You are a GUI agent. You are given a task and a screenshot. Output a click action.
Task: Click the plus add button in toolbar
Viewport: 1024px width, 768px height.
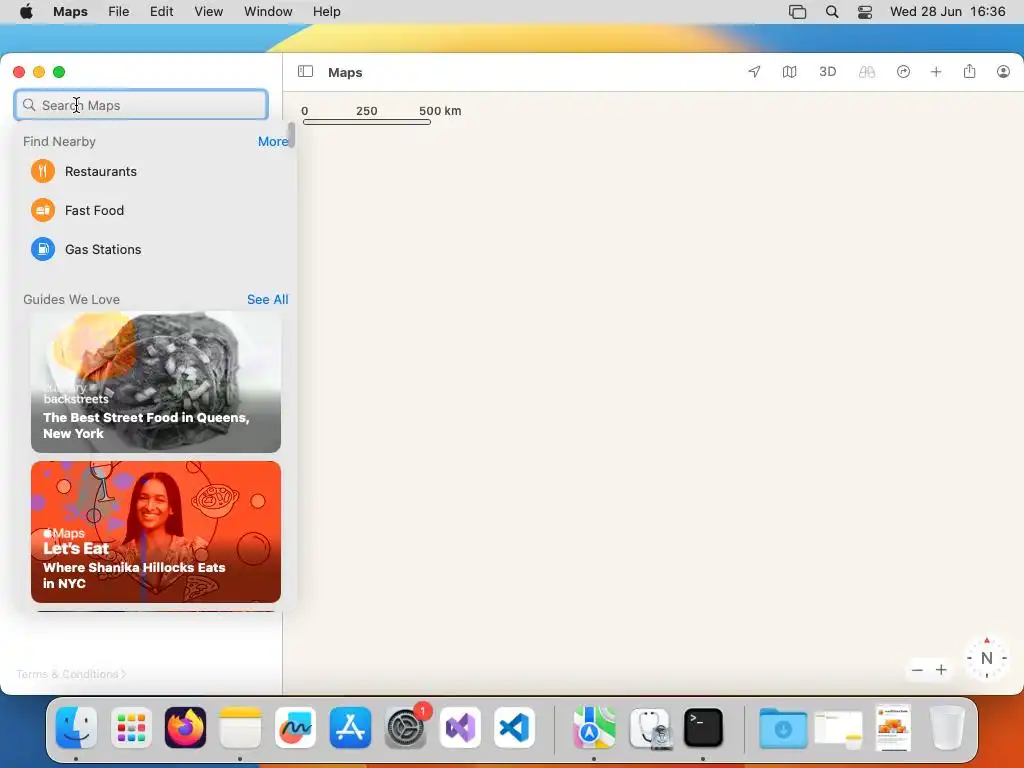click(936, 72)
